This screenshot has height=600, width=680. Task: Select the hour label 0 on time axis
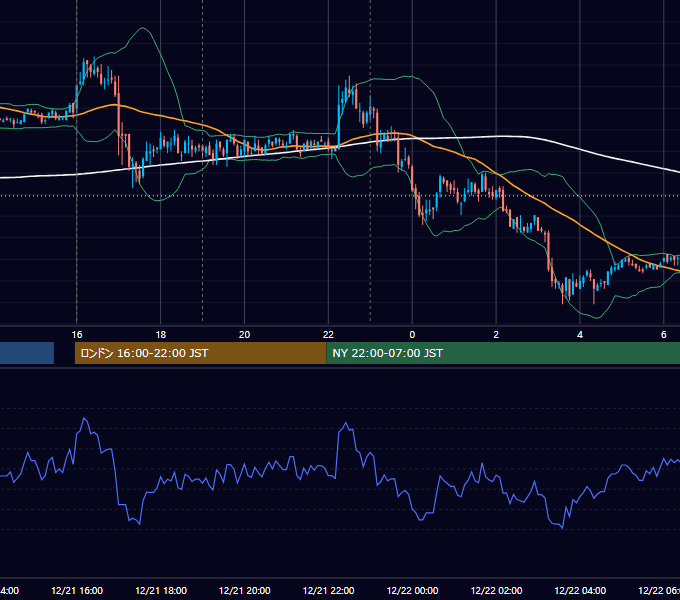tap(412, 335)
